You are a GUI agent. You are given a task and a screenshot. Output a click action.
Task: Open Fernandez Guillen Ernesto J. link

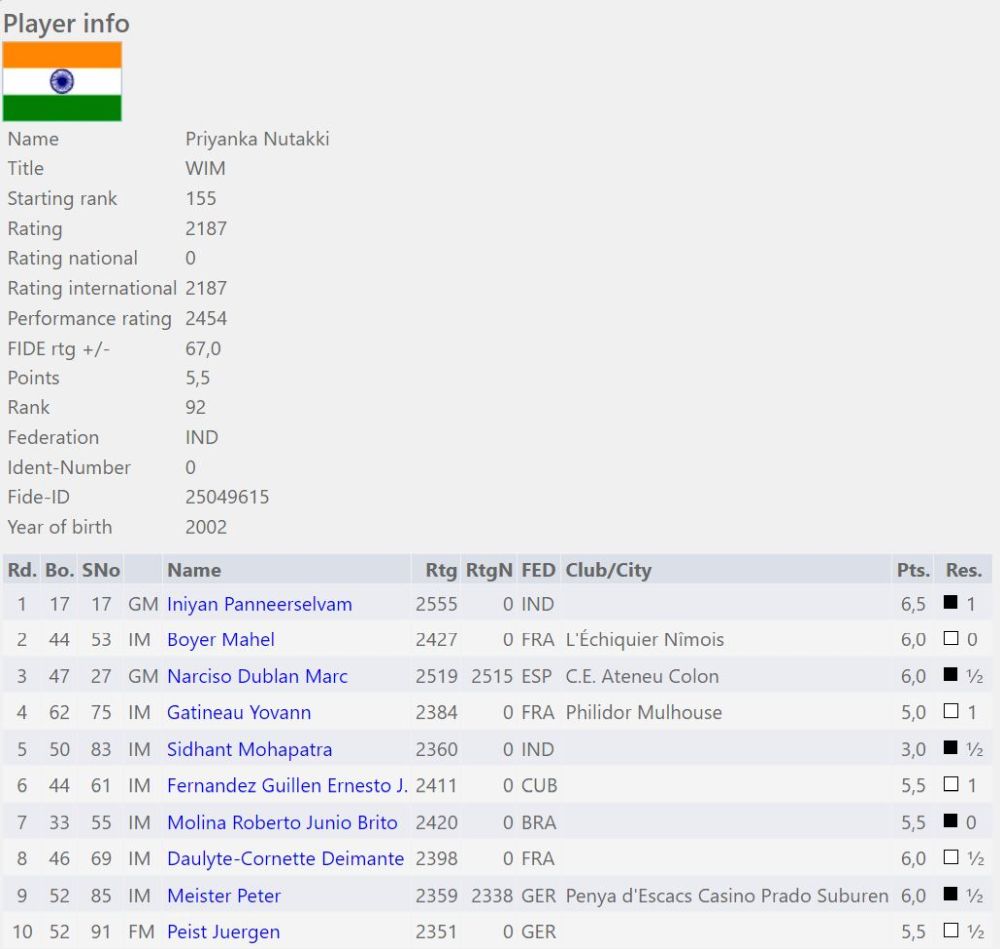pyautogui.click(x=287, y=786)
